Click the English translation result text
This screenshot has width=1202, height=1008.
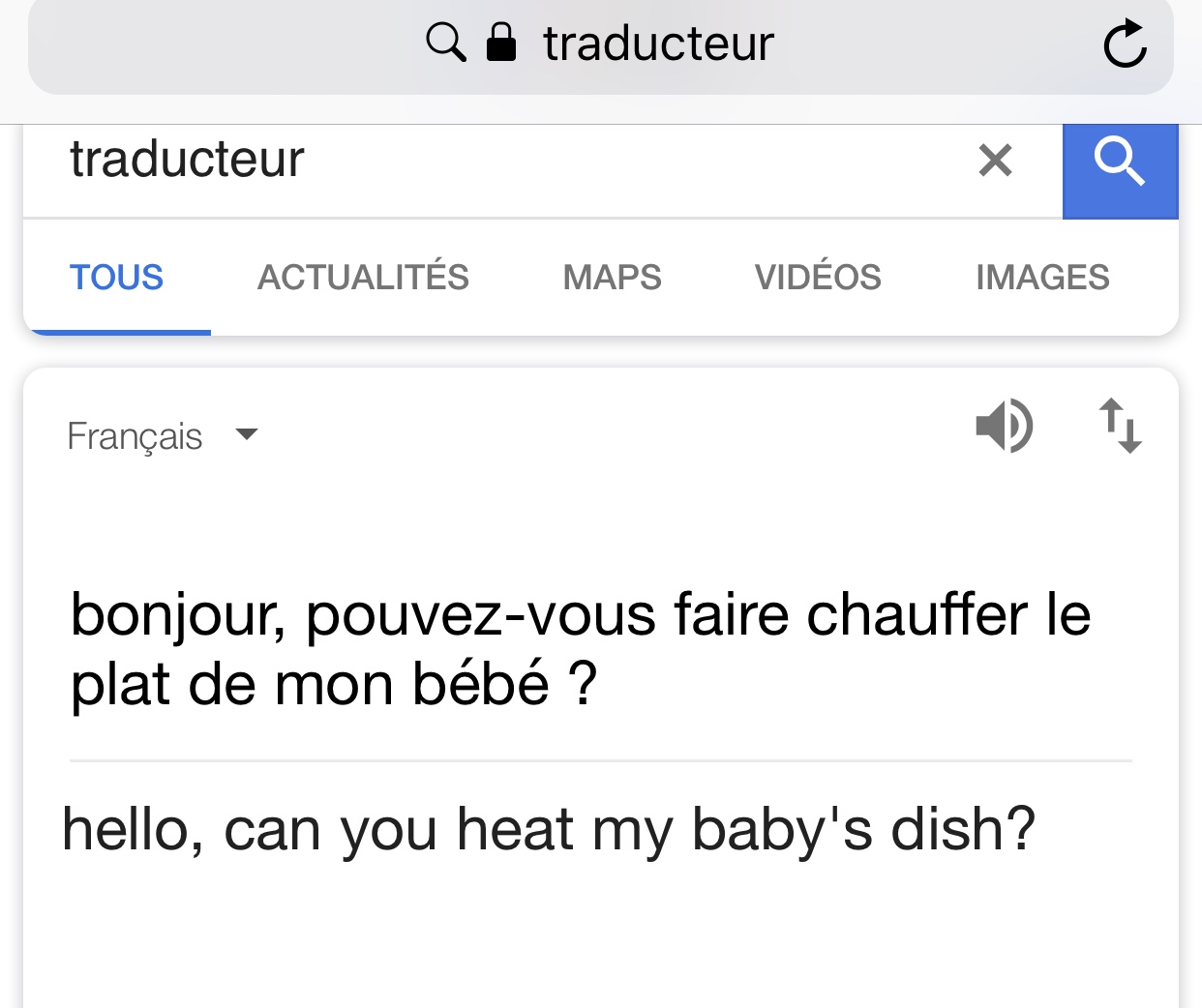click(x=549, y=830)
